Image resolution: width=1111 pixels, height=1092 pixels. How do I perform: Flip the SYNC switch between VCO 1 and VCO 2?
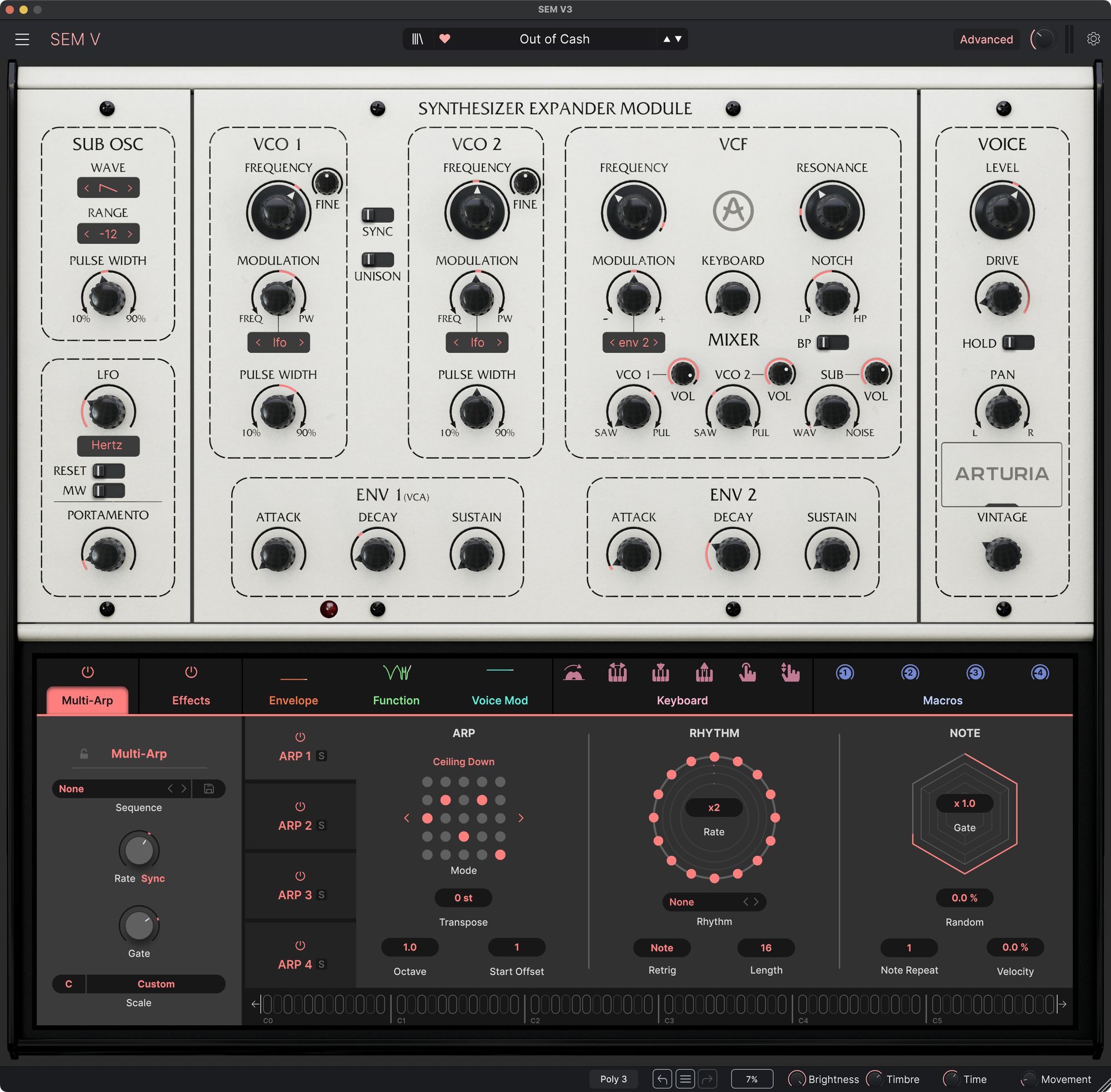point(378,215)
